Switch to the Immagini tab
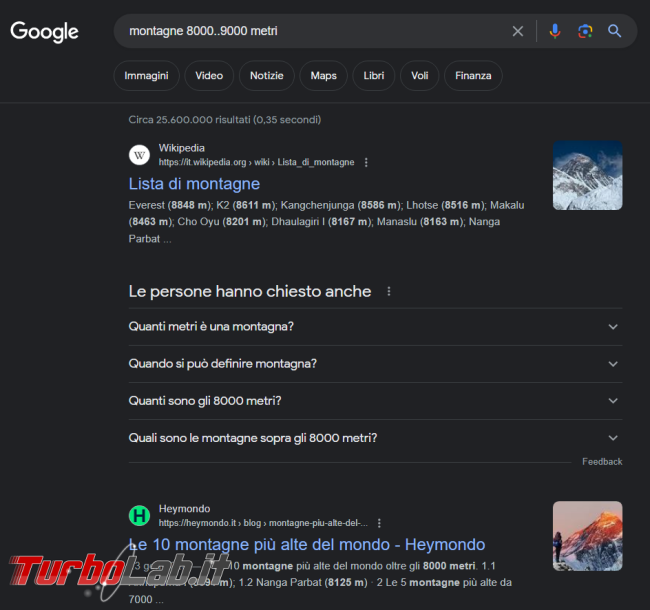 [146, 75]
